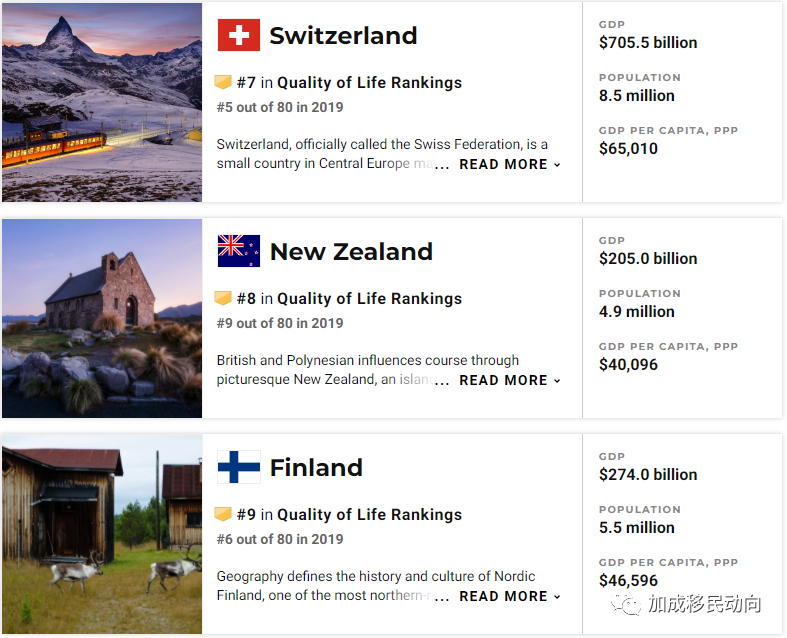Open the Matterhorn train photo thumbnail
Viewport: 787px width, 638px height.
102,102
